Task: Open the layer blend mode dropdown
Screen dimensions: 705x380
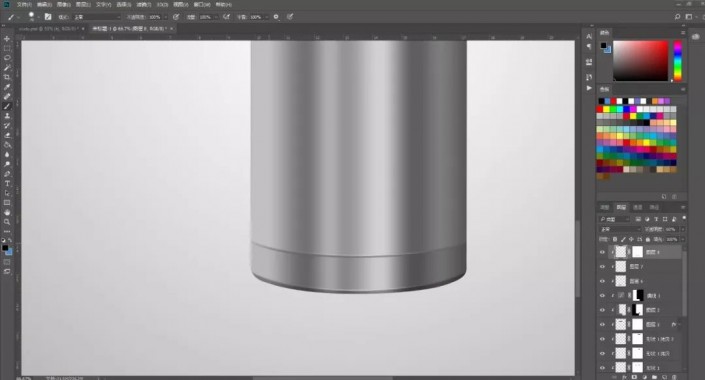Action: coord(620,229)
